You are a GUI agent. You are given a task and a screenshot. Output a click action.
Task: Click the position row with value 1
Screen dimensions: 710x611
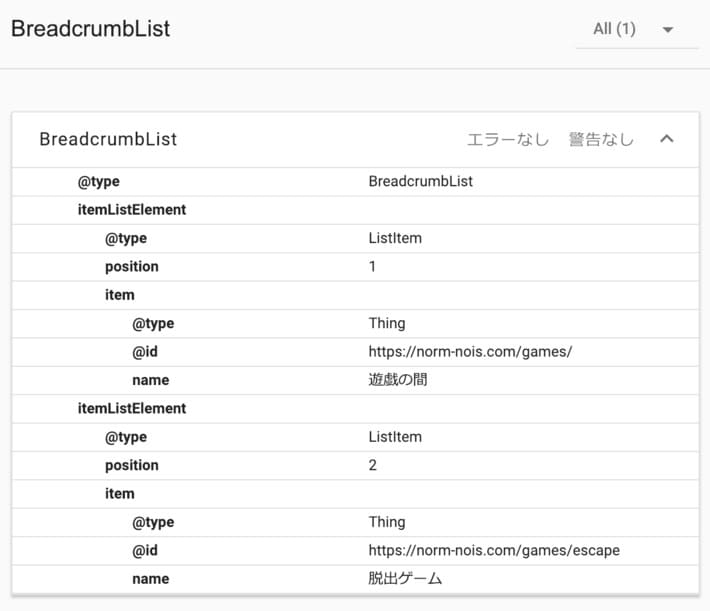[x=355, y=267]
